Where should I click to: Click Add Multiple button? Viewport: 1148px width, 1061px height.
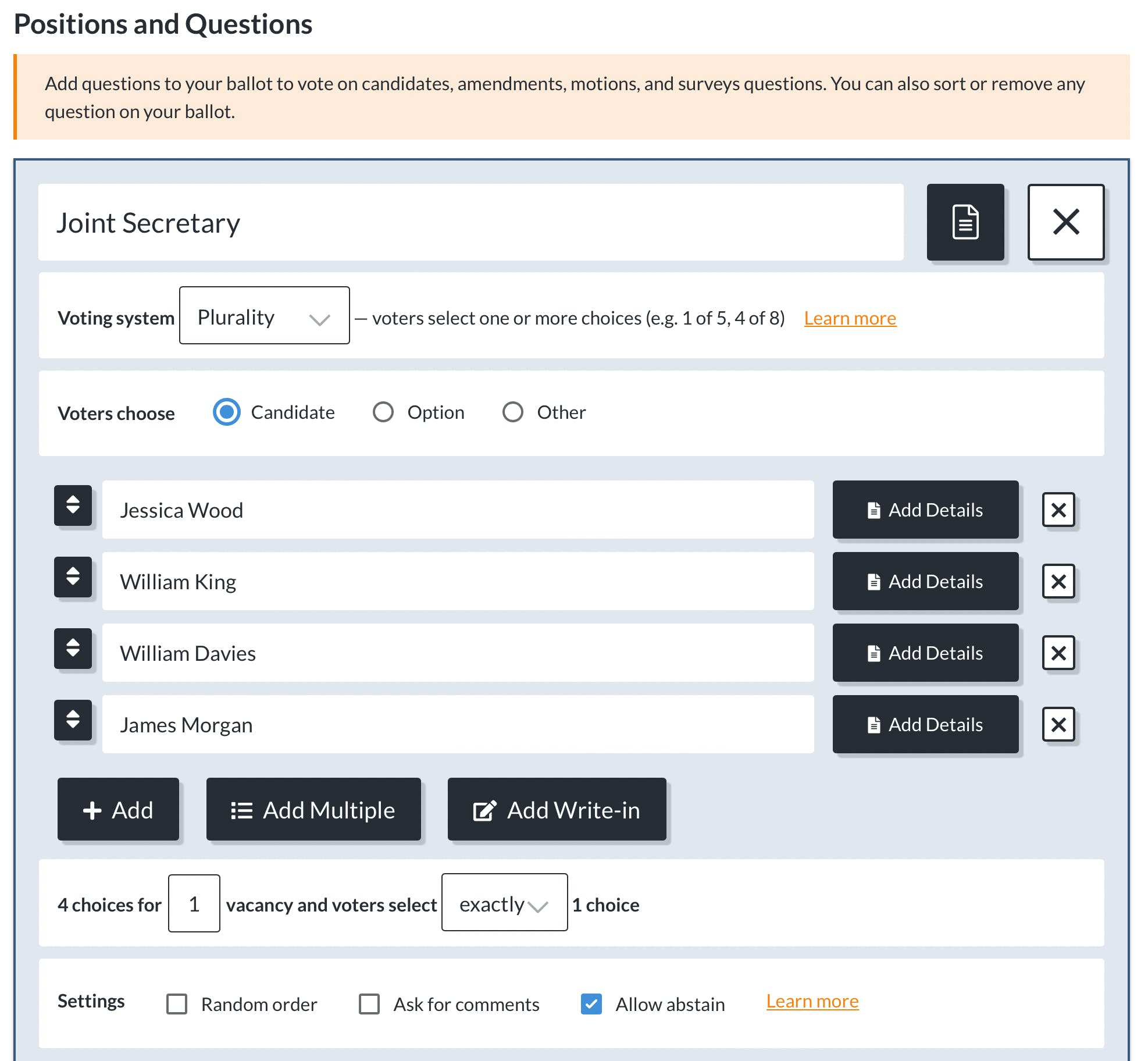313,809
